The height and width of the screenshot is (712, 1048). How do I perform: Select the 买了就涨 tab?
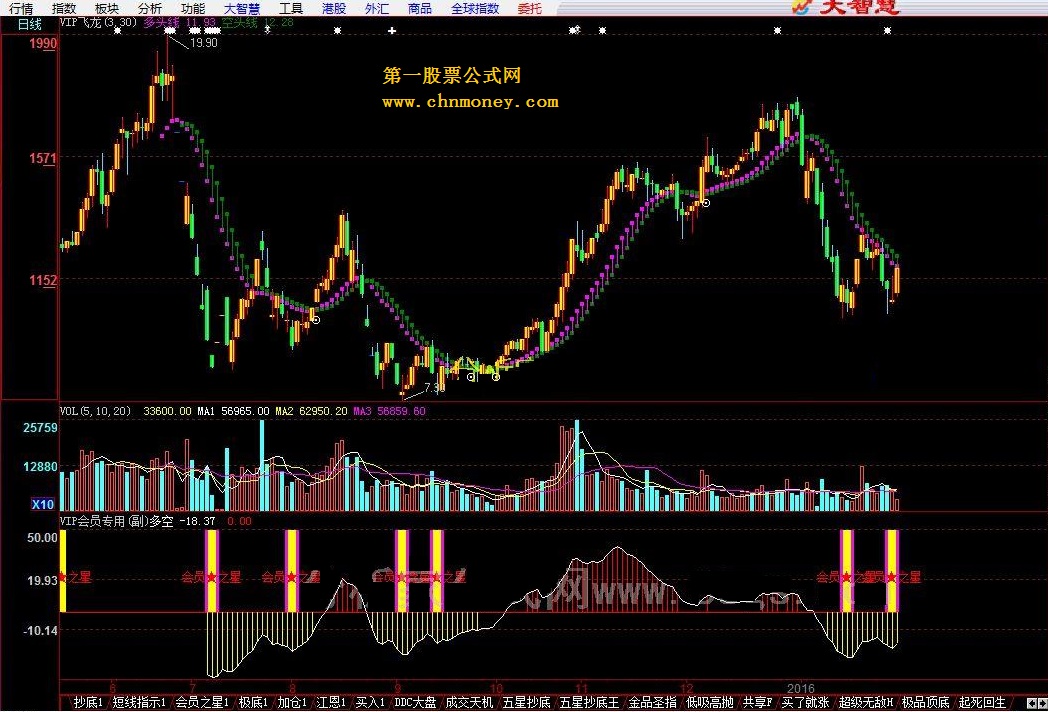click(805, 703)
